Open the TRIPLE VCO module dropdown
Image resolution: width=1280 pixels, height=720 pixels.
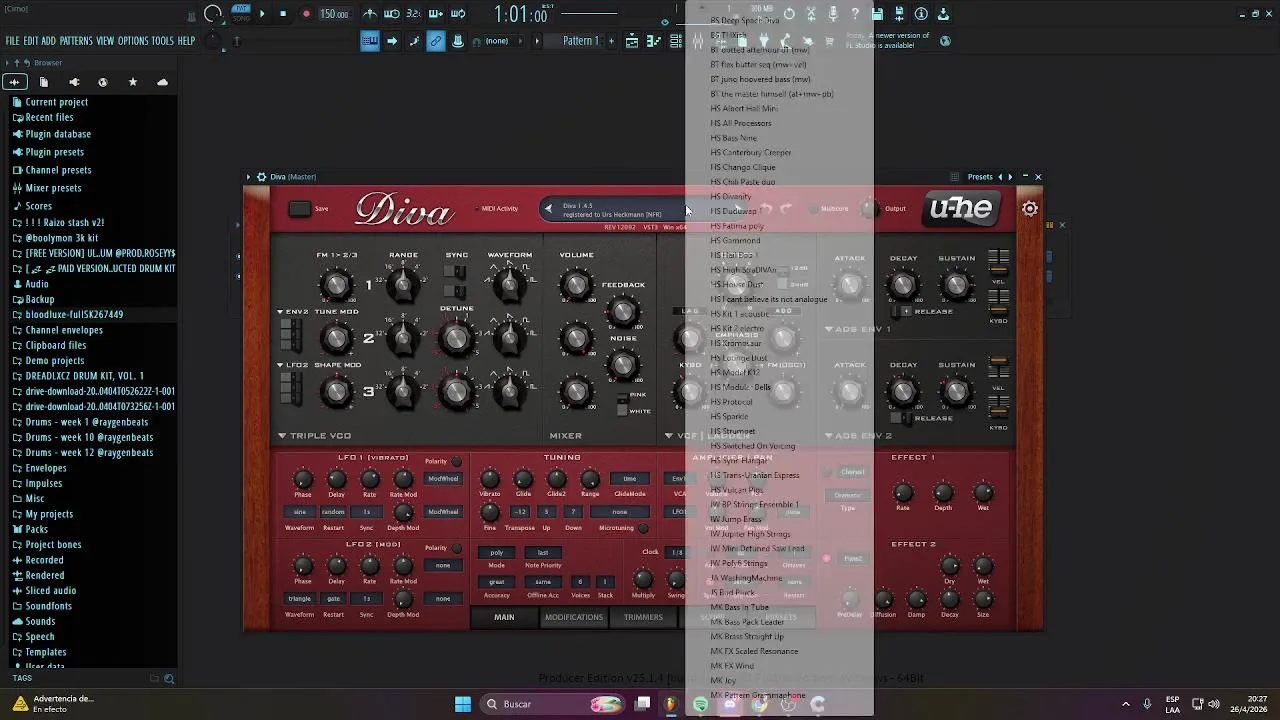click(314, 436)
